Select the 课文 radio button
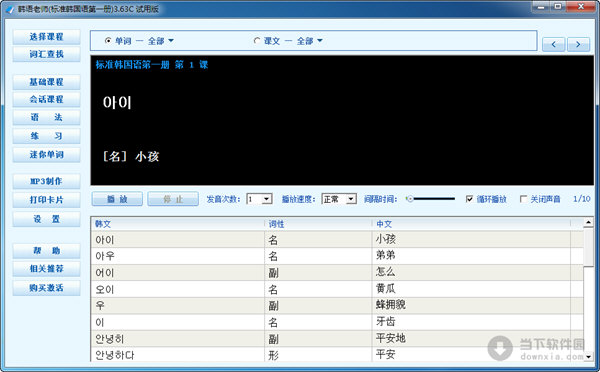 [x=257, y=41]
